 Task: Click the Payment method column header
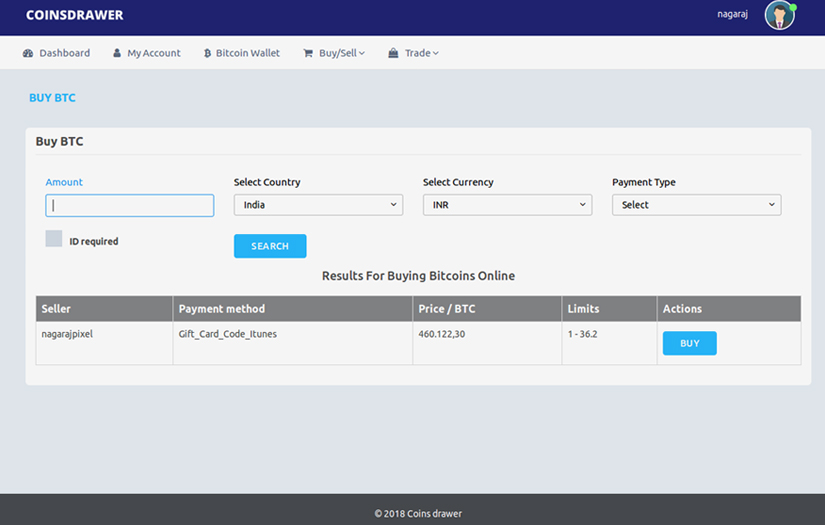[x=293, y=309]
